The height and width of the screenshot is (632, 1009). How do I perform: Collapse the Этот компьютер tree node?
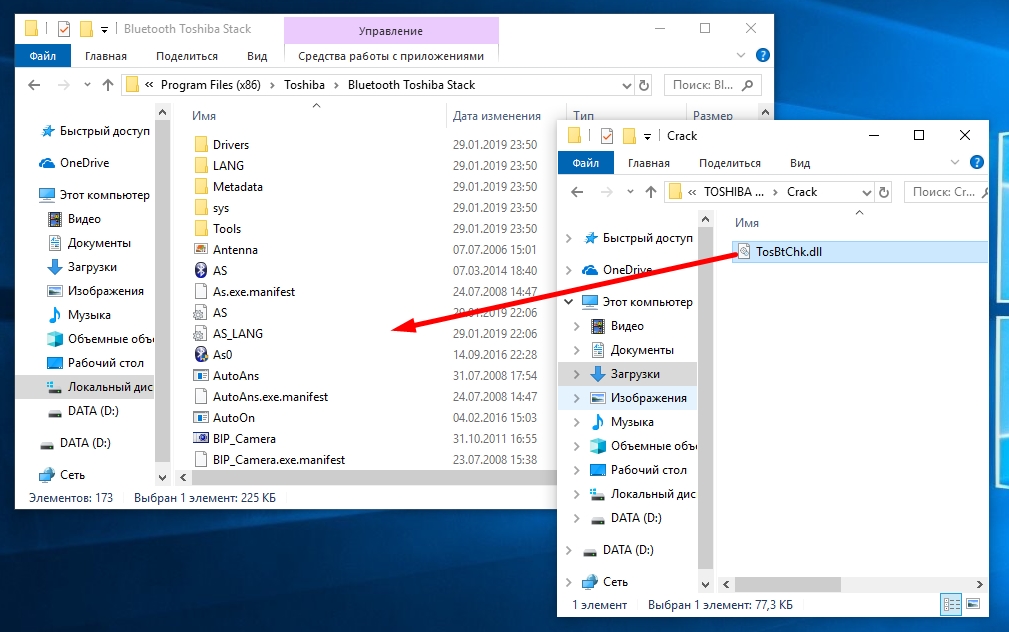[569, 302]
